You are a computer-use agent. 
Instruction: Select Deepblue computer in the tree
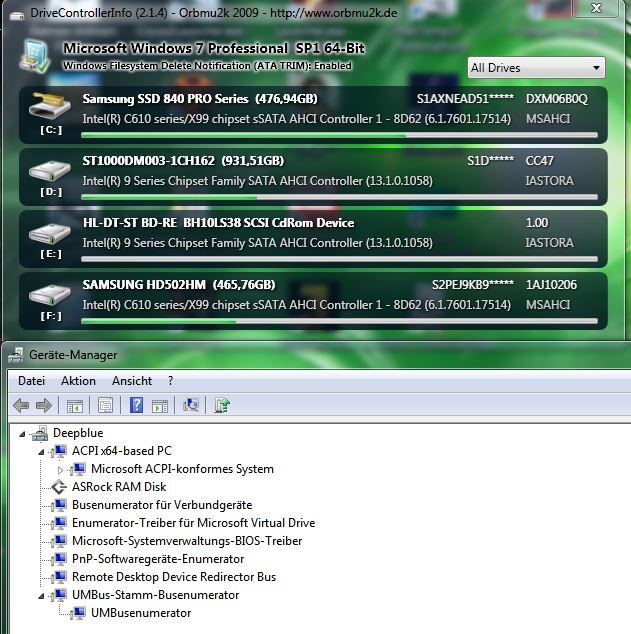(x=78, y=433)
